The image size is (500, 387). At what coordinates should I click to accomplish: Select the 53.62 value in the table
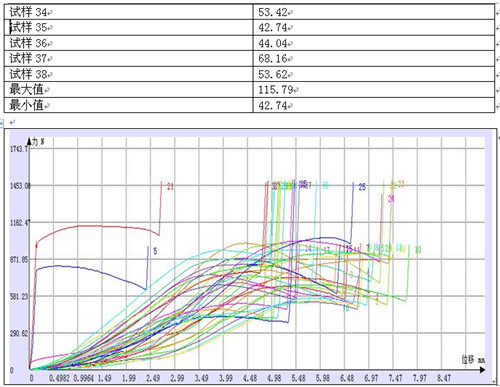[x=273, y=74]
